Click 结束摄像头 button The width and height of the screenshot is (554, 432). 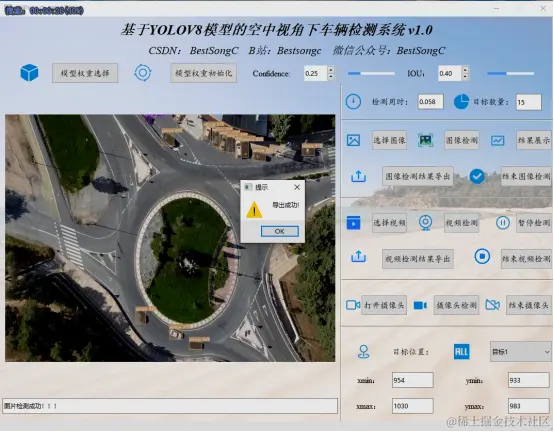529,305
